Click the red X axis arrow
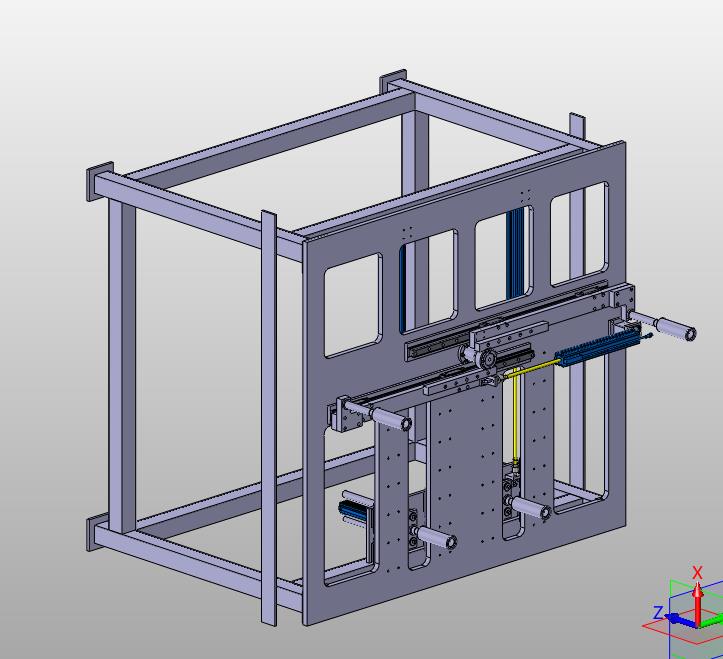This screenshot has width=723, height=659. pos(698,603)
